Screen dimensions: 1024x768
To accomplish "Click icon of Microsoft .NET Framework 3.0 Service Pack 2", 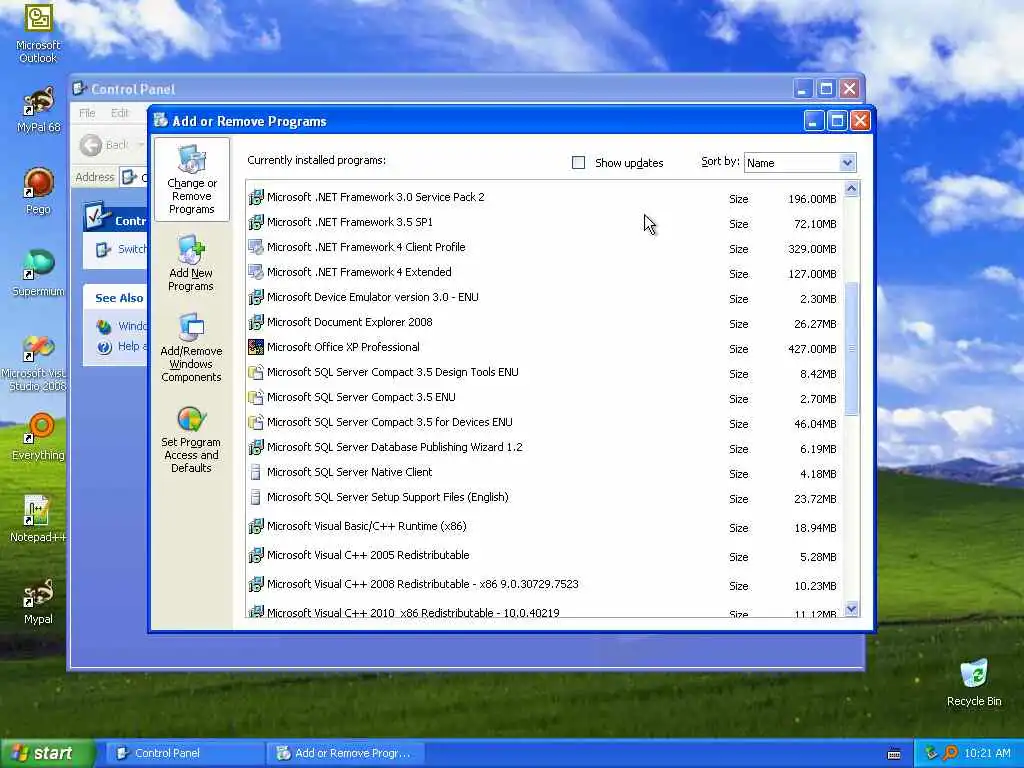I will (256, 197).
